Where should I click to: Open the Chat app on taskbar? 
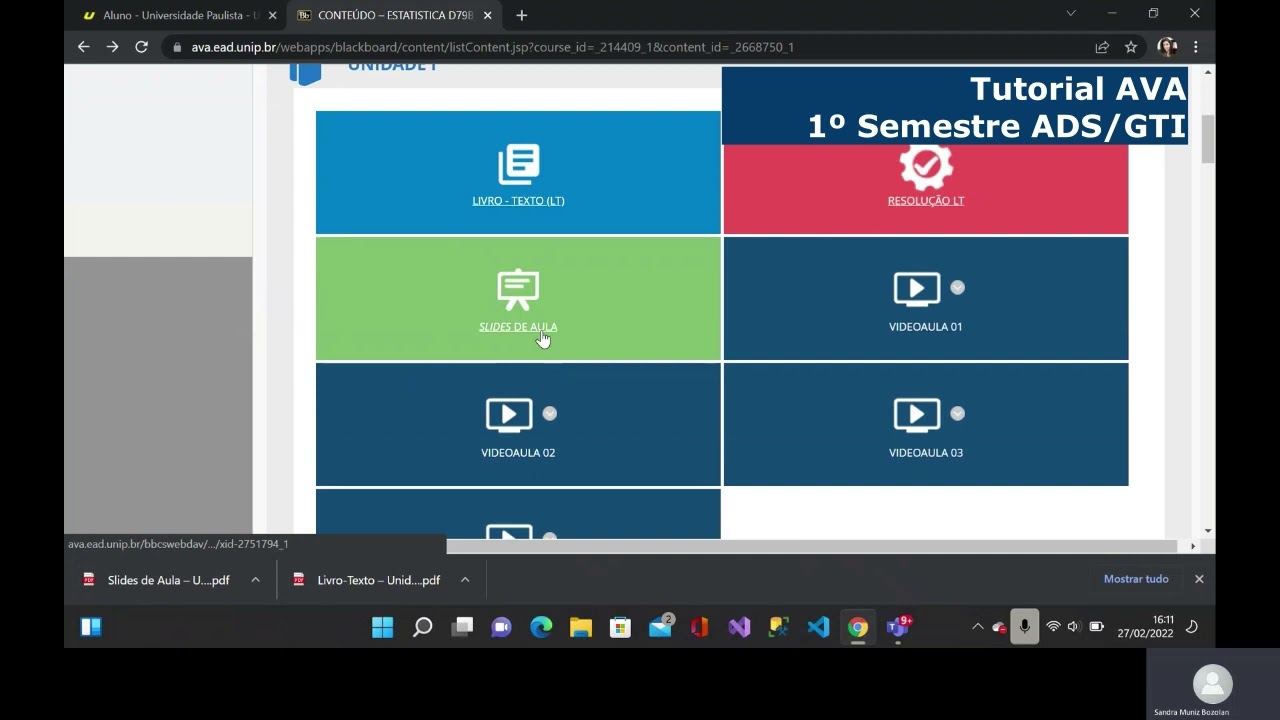point(501,627)
